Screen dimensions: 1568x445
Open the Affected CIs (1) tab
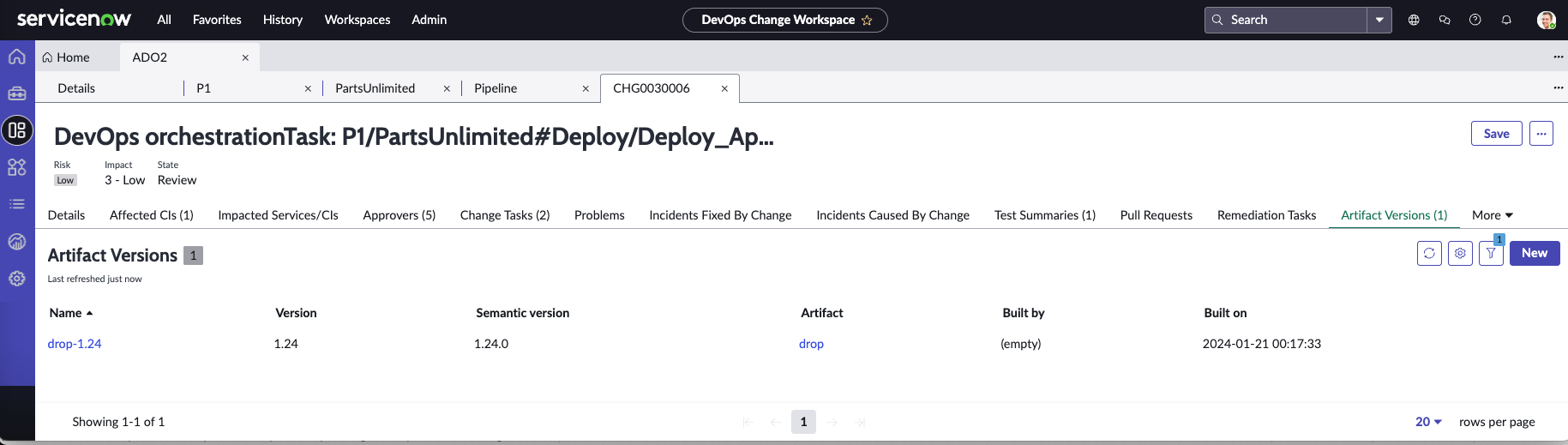(152, 215)
